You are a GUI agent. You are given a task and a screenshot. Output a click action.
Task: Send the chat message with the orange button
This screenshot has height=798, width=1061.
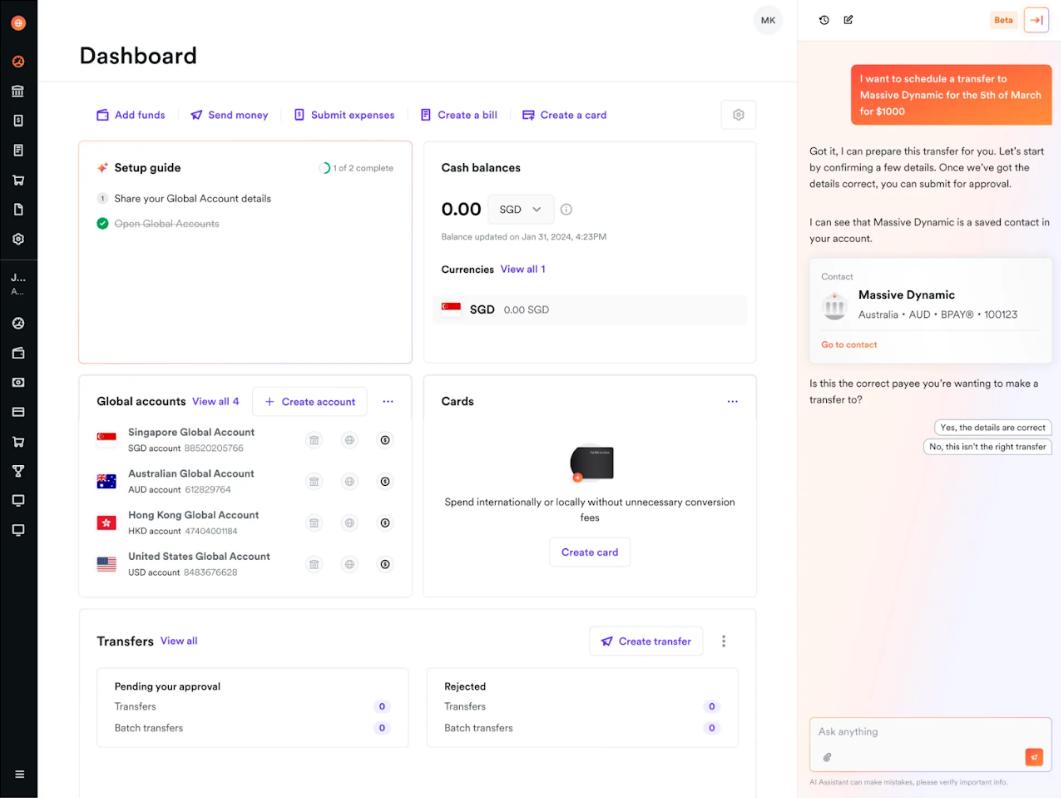(x=1034, y=757)
